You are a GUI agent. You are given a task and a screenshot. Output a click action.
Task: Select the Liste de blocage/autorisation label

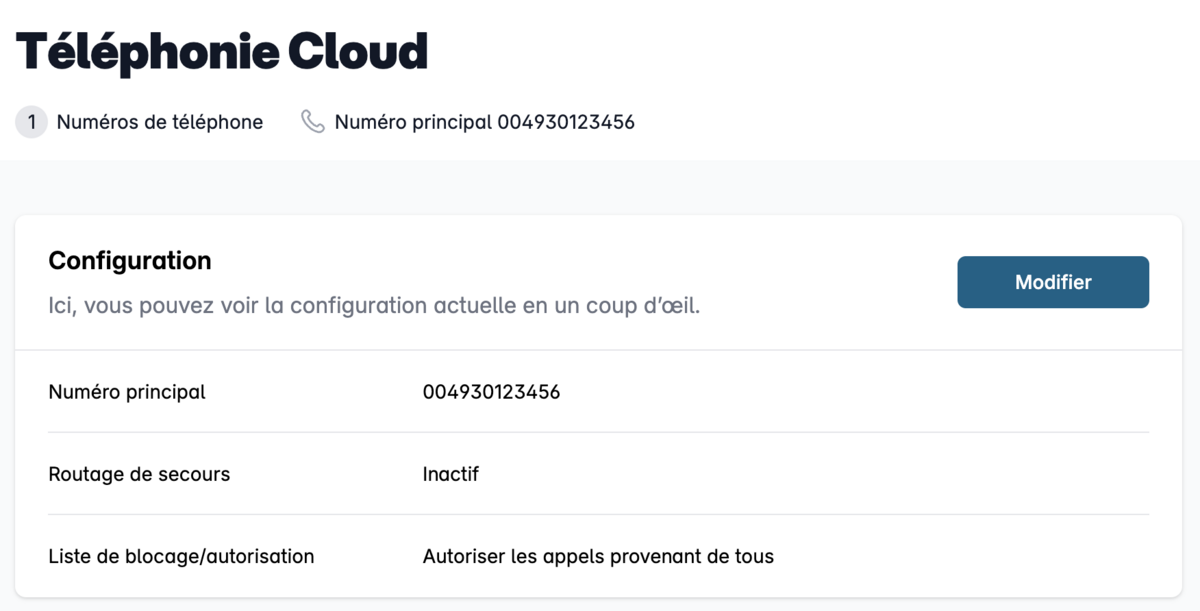coord(181,556)
